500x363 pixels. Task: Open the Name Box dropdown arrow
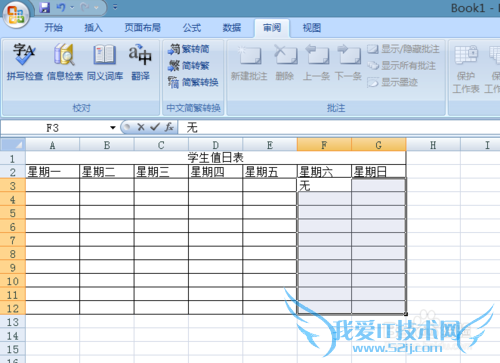click(x=113, y=128)
